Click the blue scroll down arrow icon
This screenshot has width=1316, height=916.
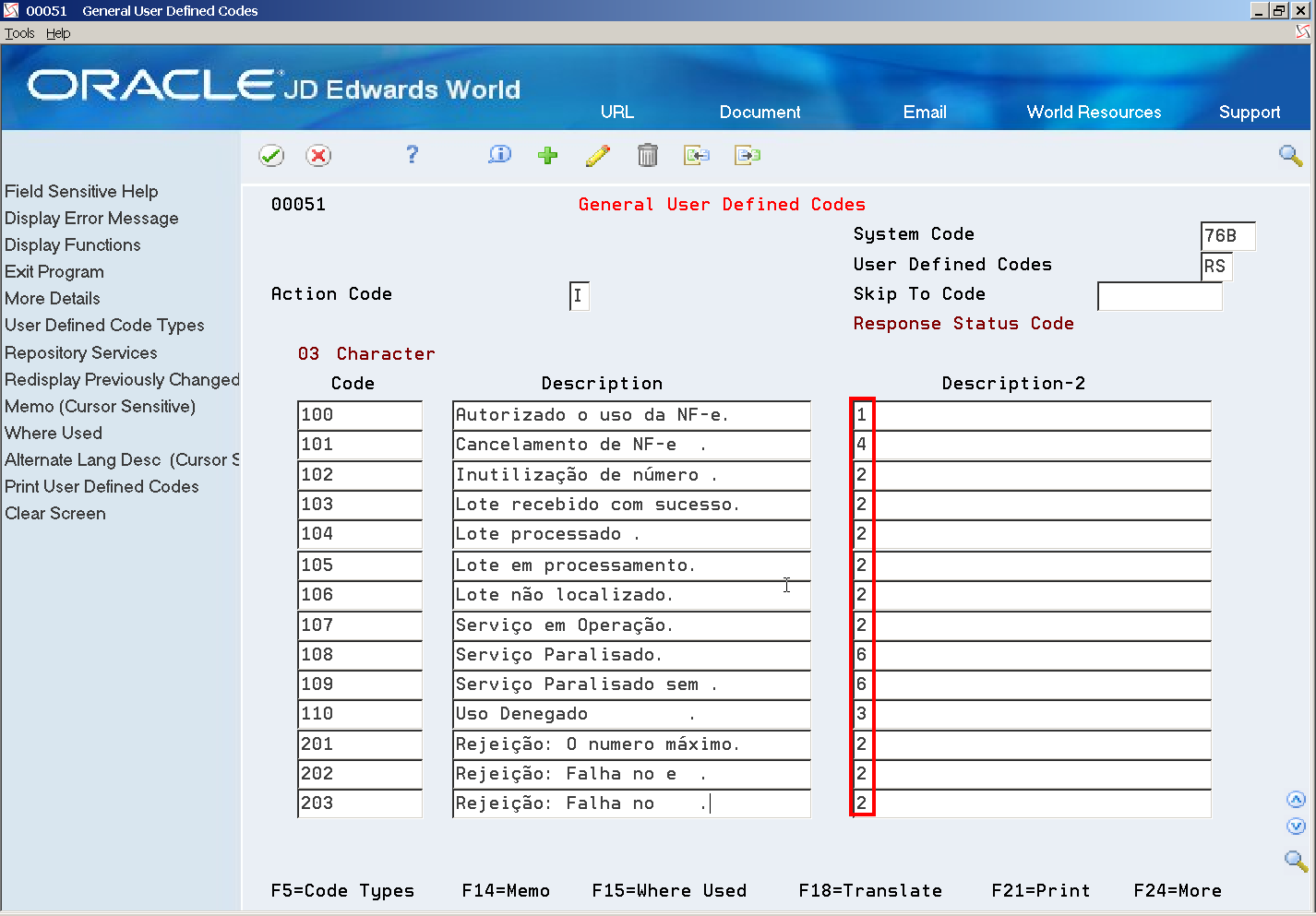(1296, 826)
